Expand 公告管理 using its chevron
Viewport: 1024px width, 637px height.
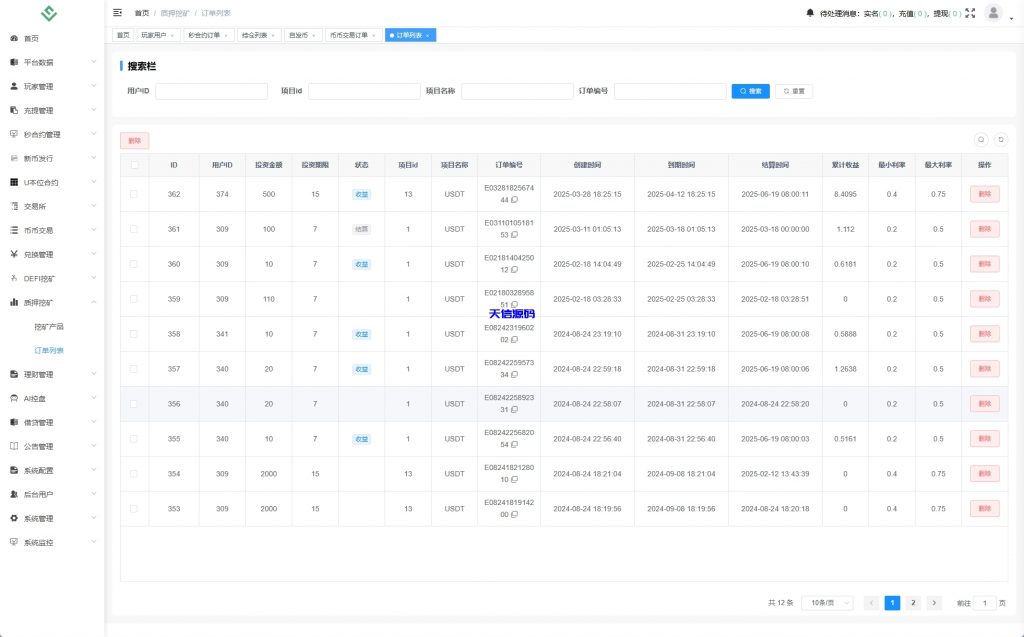93,446
